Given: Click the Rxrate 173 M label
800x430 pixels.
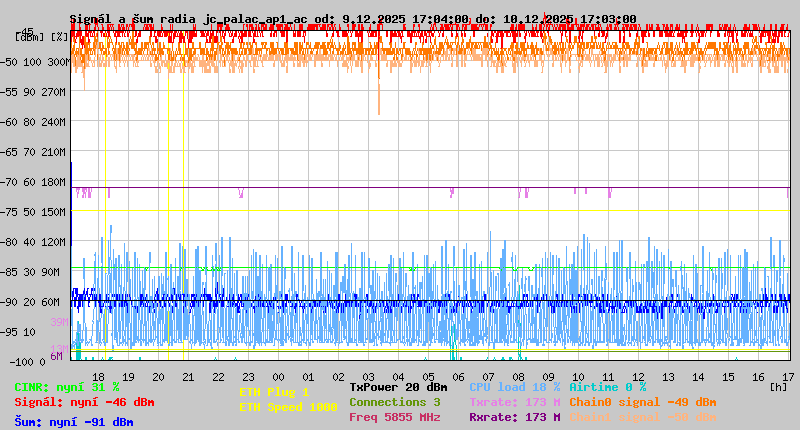Looking at the screenshot, I should click(515, 417).
